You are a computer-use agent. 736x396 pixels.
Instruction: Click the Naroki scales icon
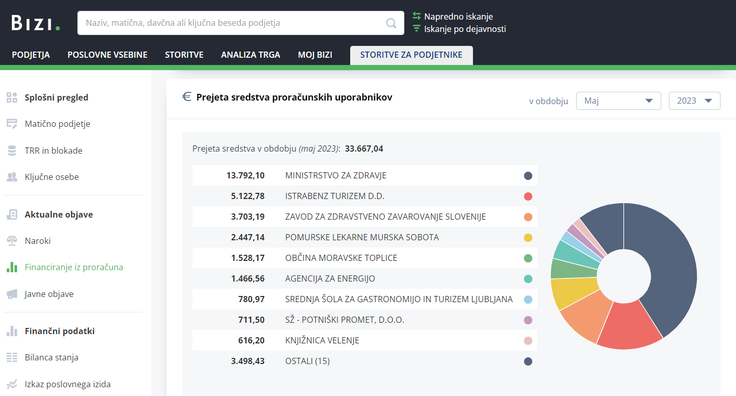pyautogui.click(x=12, y=241)
